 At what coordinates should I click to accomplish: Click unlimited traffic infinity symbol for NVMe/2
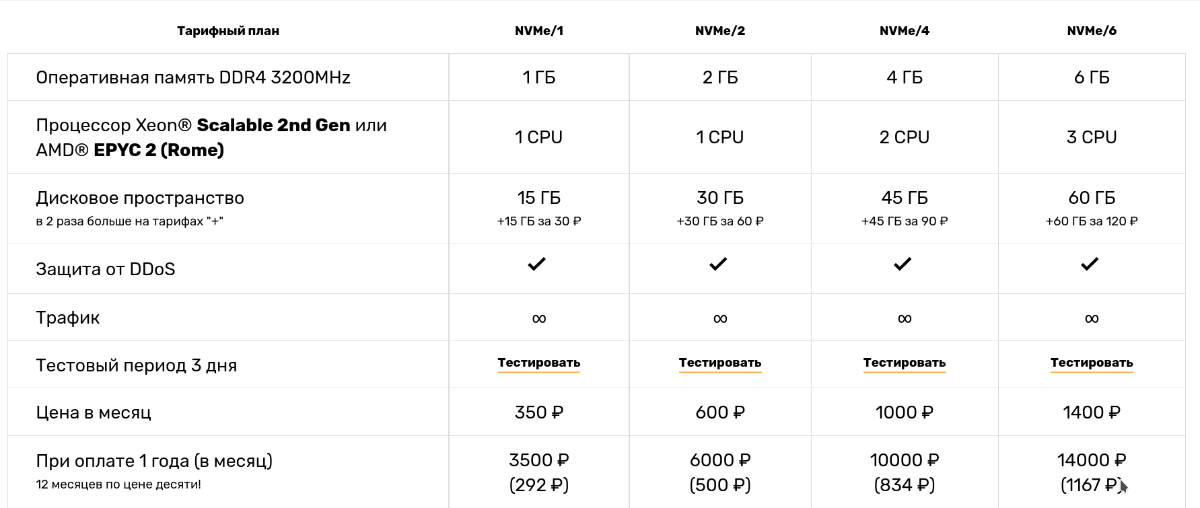click(720, 319)
